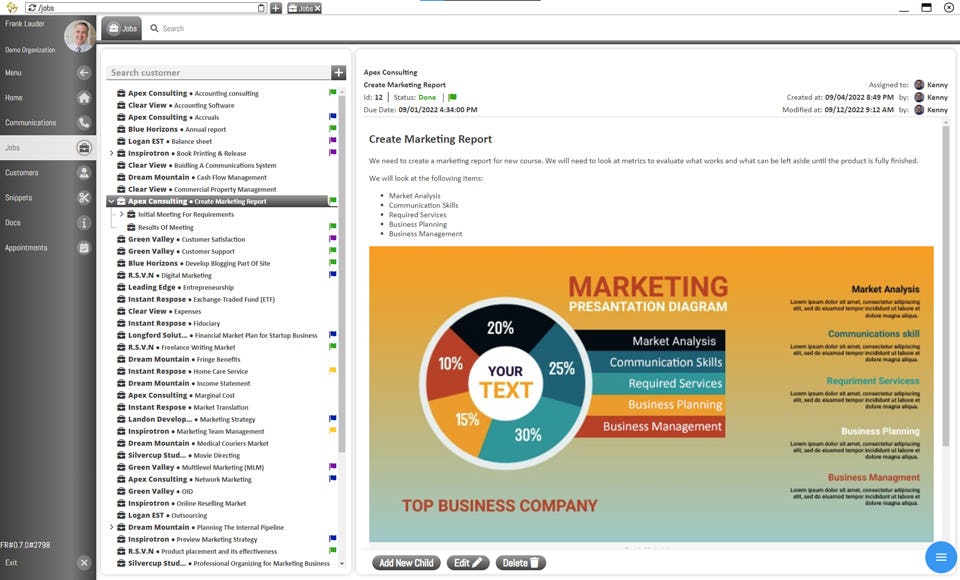Collapse the sidebar with the back arrow

(84, 71)
